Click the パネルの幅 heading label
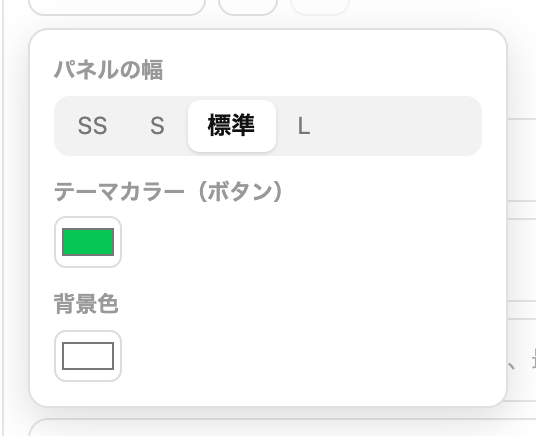The image size is (536, 436). (x=108, y=70)
